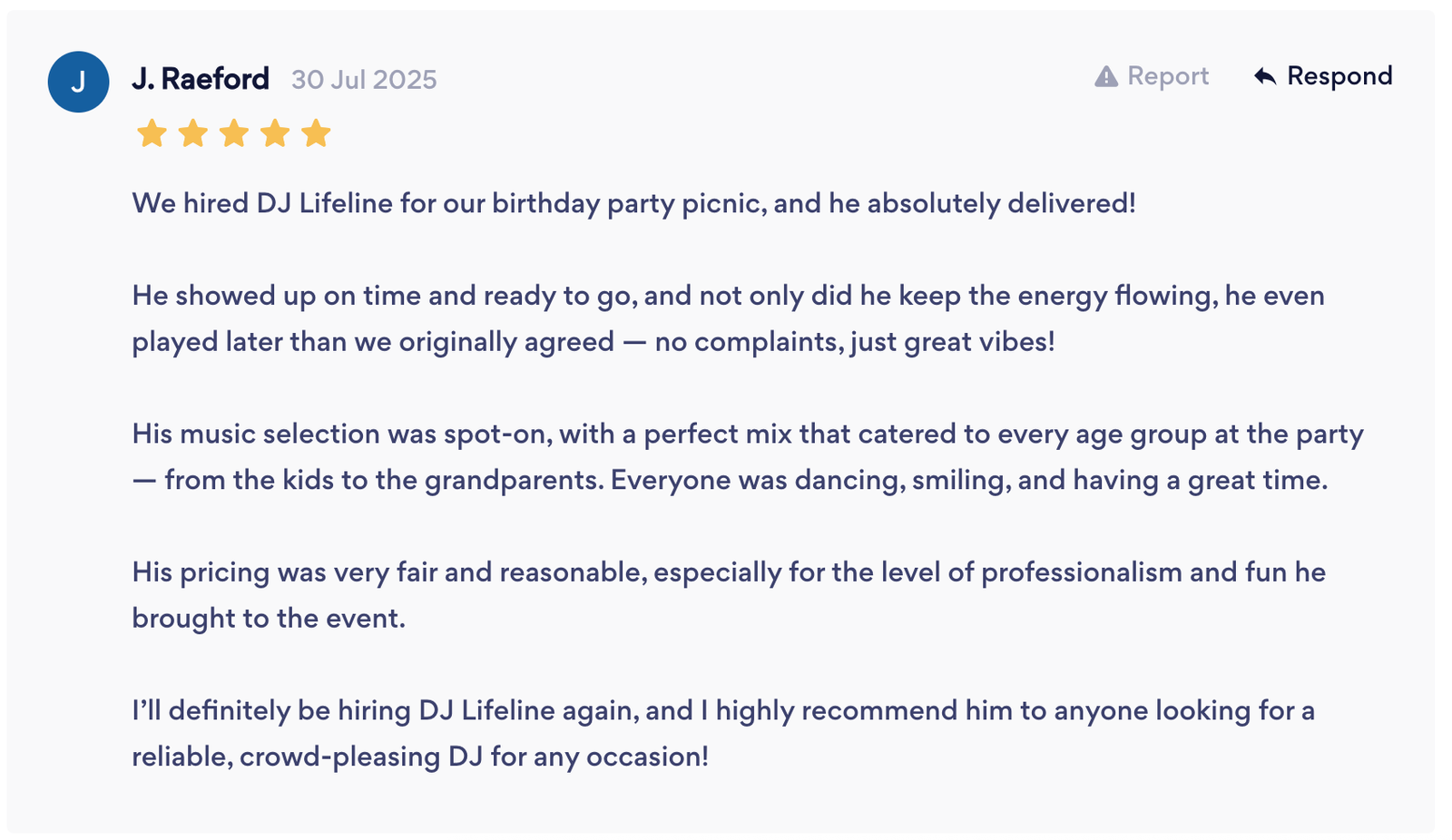The width and height of the screenshot is (1452, 840).
Task: Select the second rating star
Action: click(192, 133)
